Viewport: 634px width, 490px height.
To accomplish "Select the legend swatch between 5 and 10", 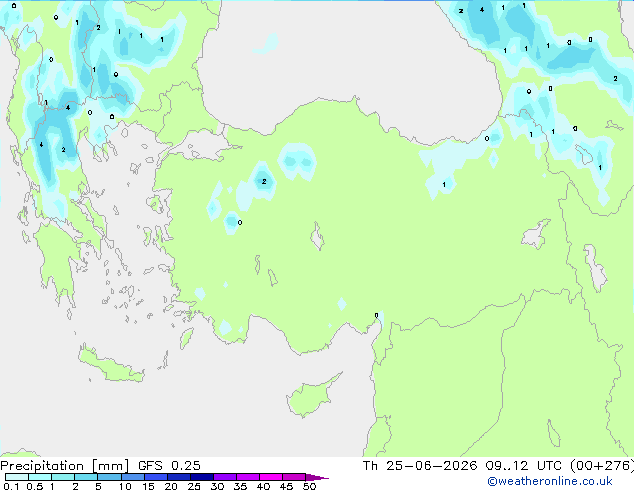I will tap(109, 477).
